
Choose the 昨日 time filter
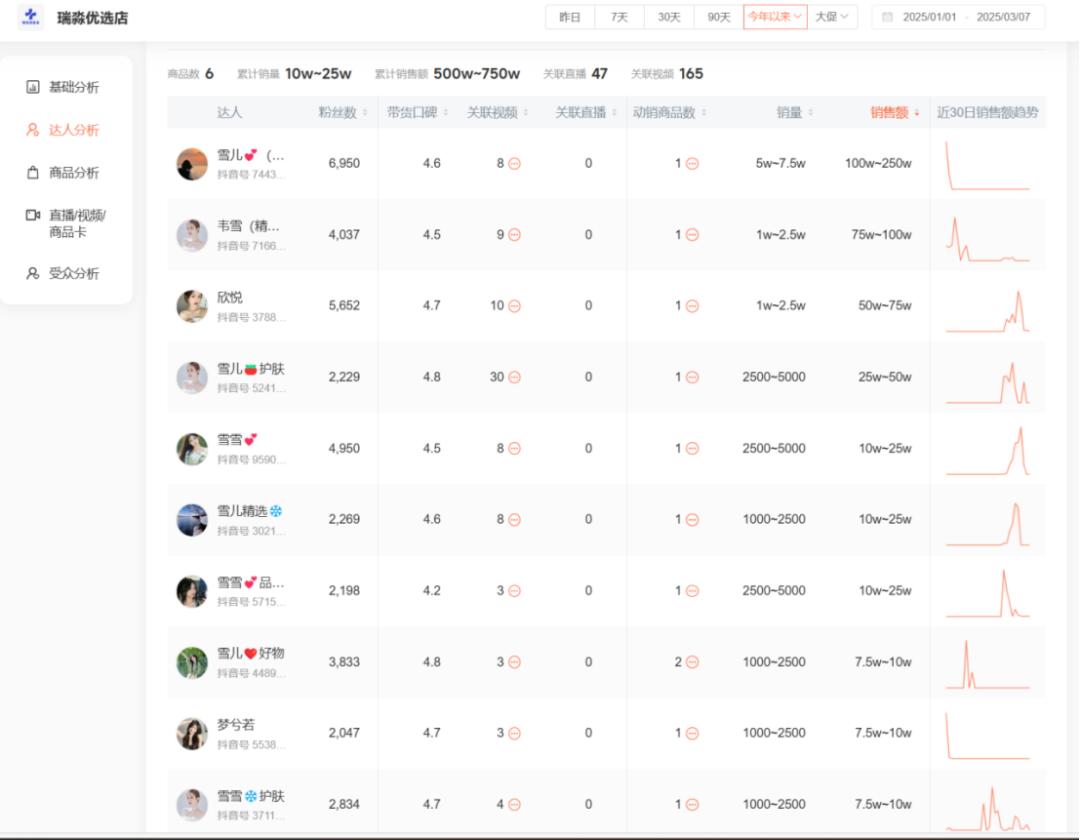tap(570, 17)
